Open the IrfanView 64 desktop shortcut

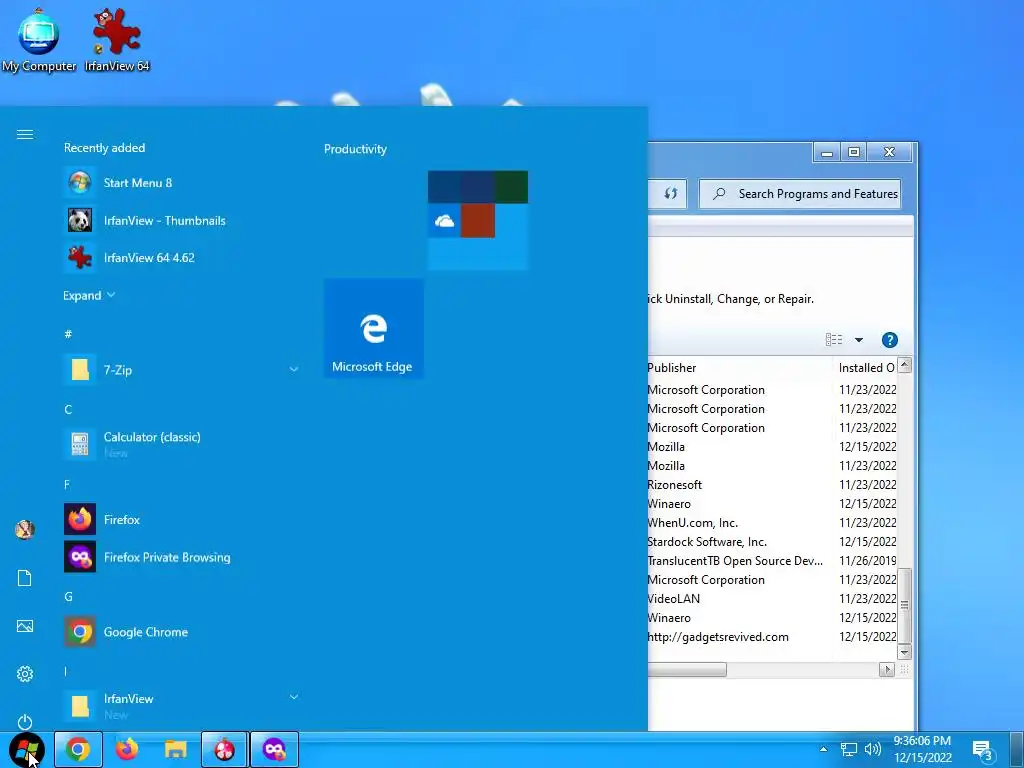pyautogui.click(x=117, y=40)
